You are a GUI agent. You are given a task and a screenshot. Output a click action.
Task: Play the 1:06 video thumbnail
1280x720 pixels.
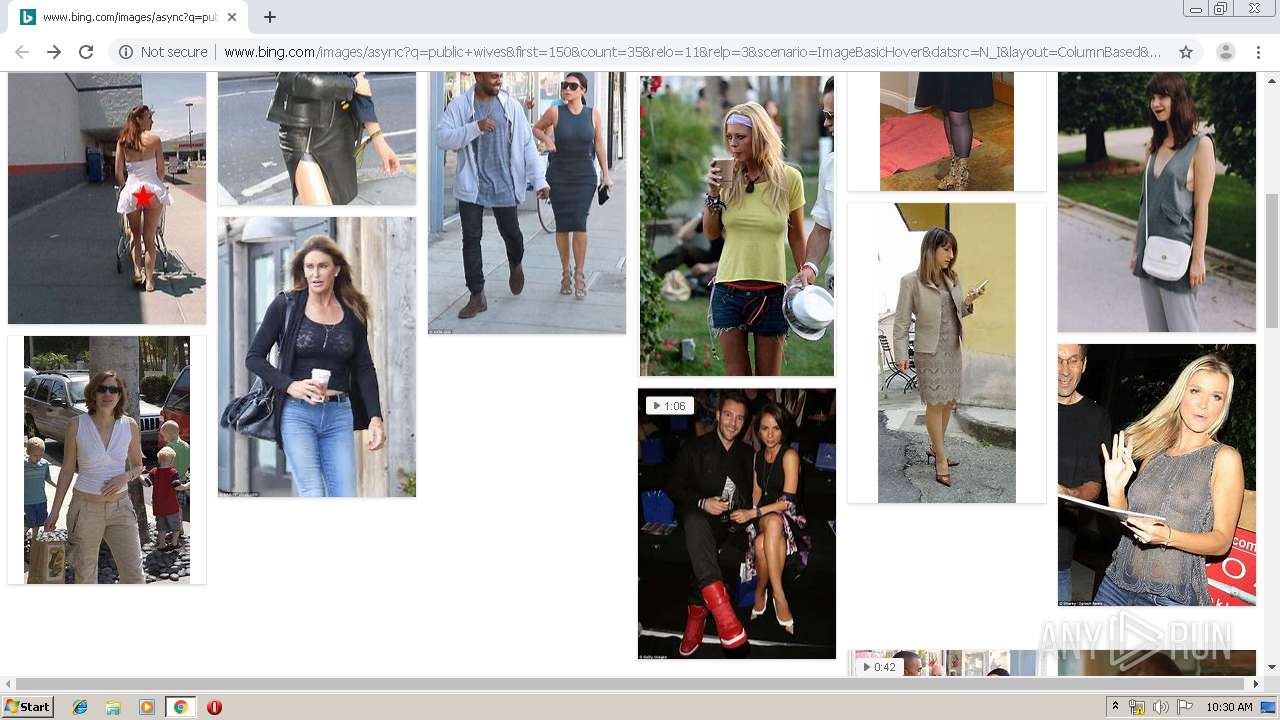click(x=737, y=524)
